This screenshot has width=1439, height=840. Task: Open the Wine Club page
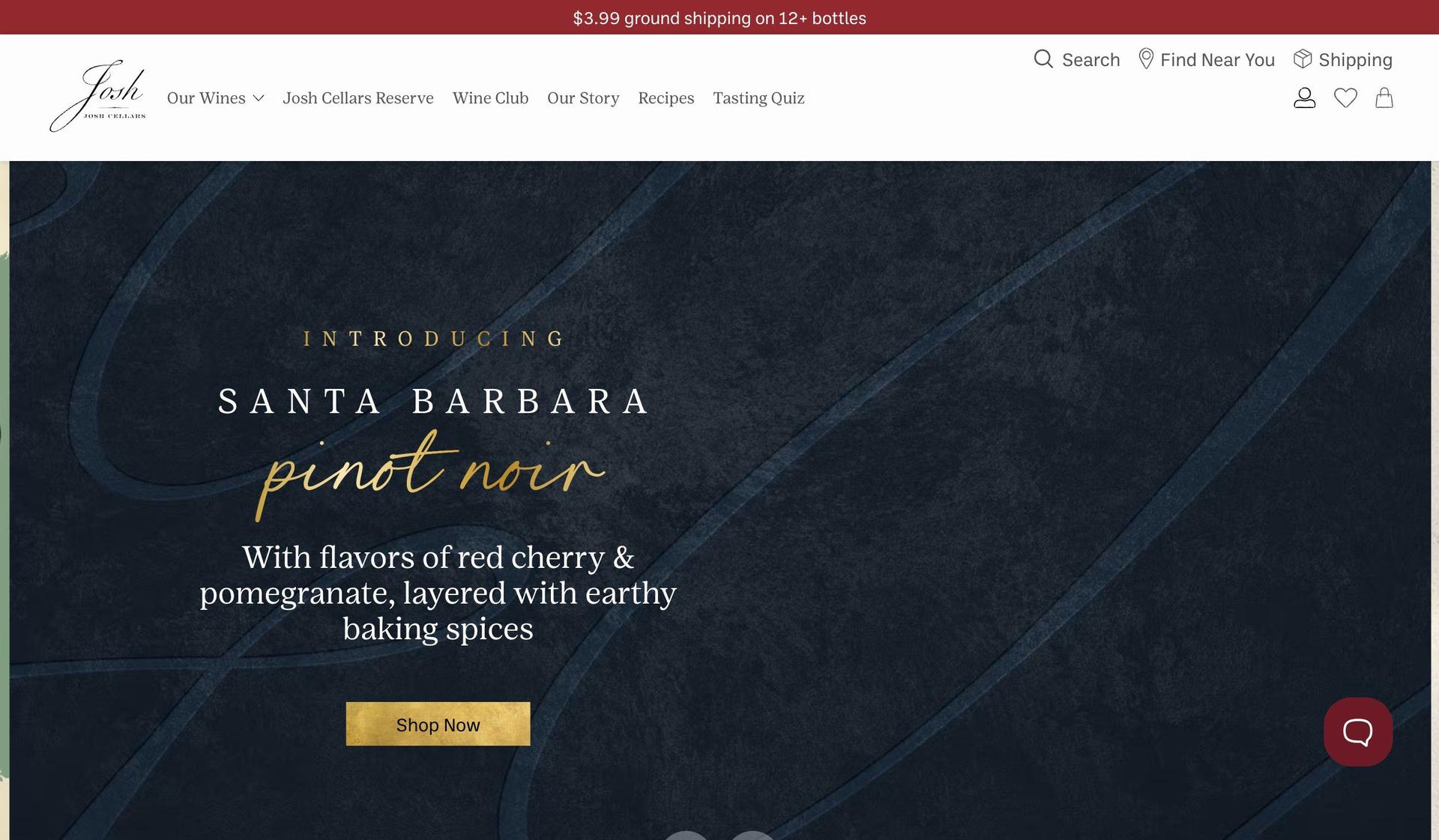490,98
